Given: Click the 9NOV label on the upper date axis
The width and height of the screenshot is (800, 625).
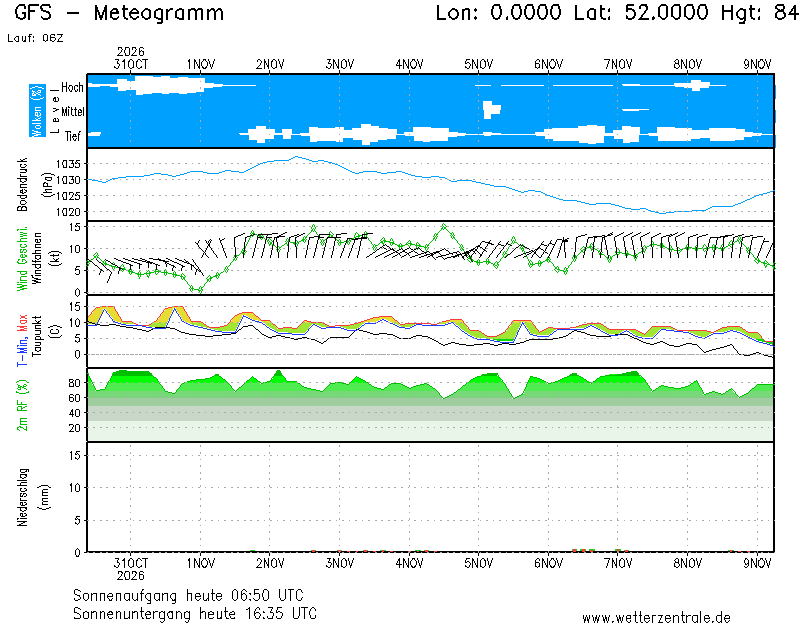Looking at the screenshot, I should (x=757, y=64).
